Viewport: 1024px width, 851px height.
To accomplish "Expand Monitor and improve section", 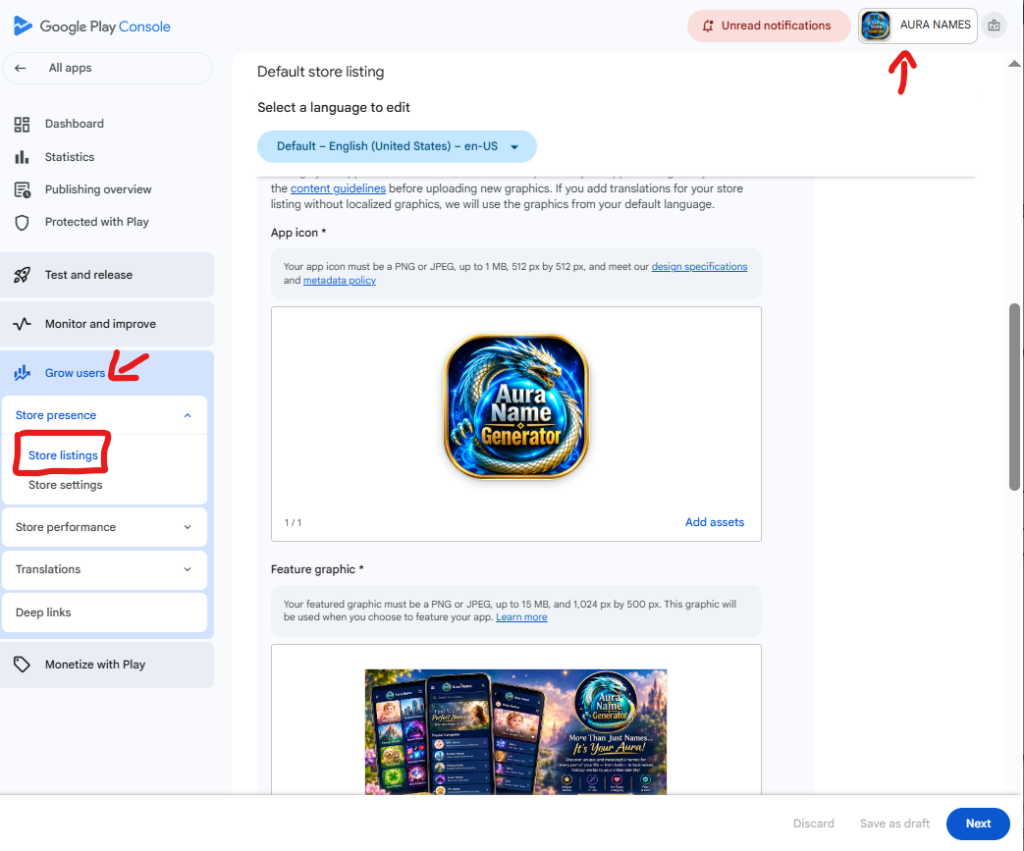I will coord(107,324).
